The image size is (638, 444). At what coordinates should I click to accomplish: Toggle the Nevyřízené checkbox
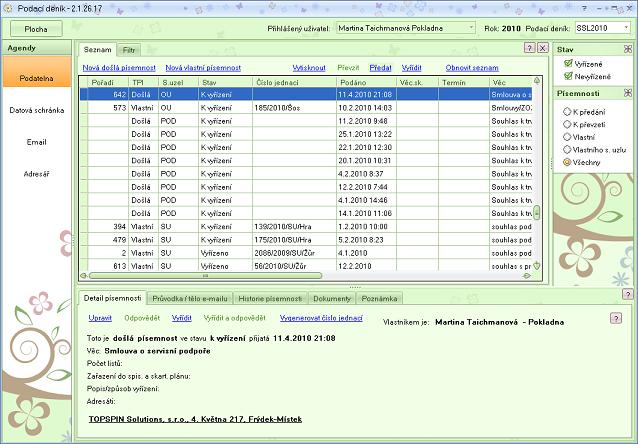(x=566, y=75)
